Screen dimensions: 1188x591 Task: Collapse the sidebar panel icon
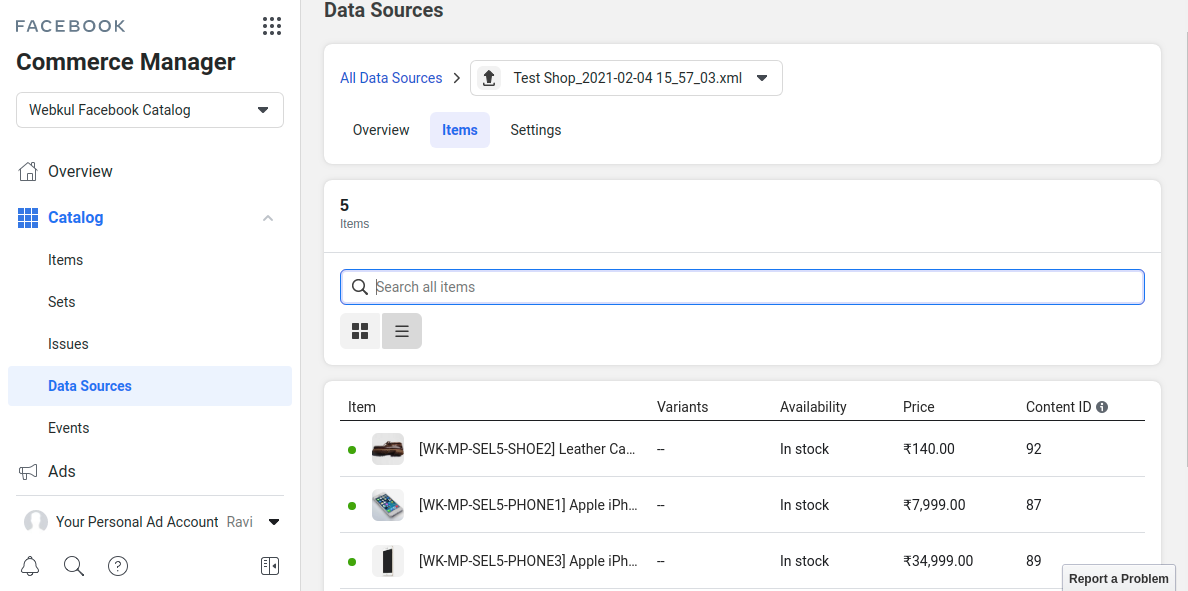point(270,566)
